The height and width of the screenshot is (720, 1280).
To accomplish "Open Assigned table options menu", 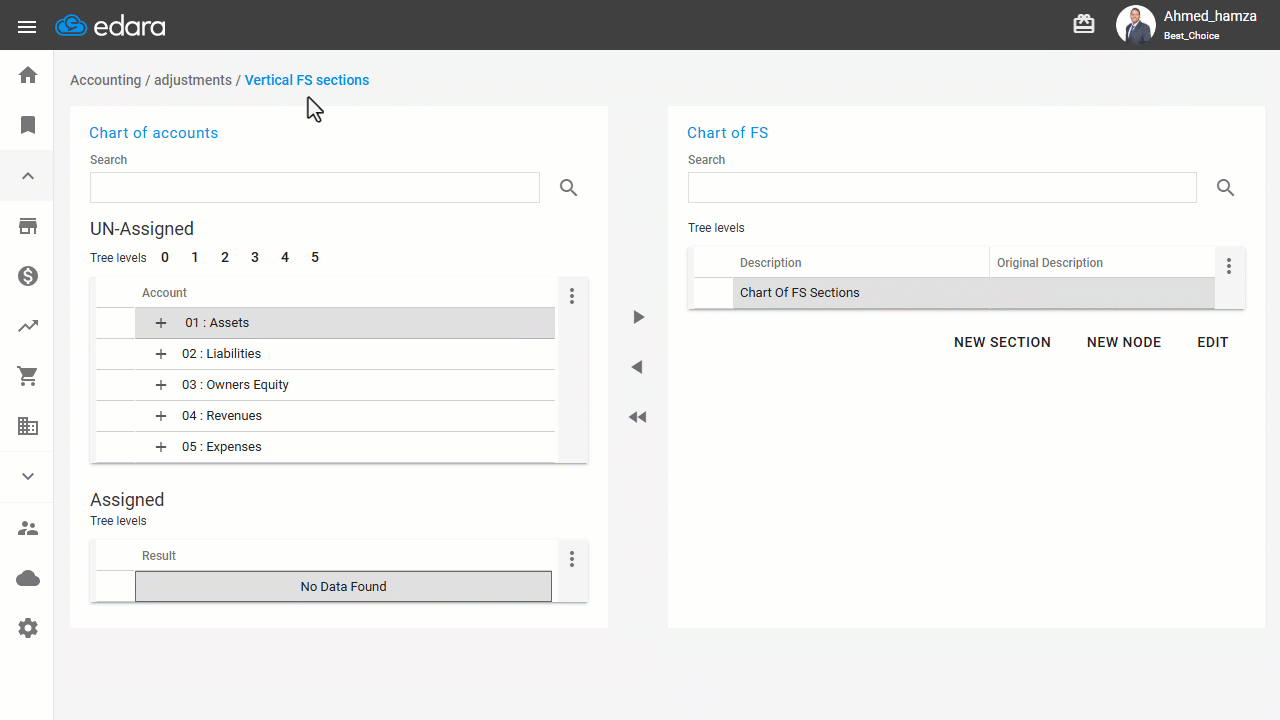I will pos(572,559).
